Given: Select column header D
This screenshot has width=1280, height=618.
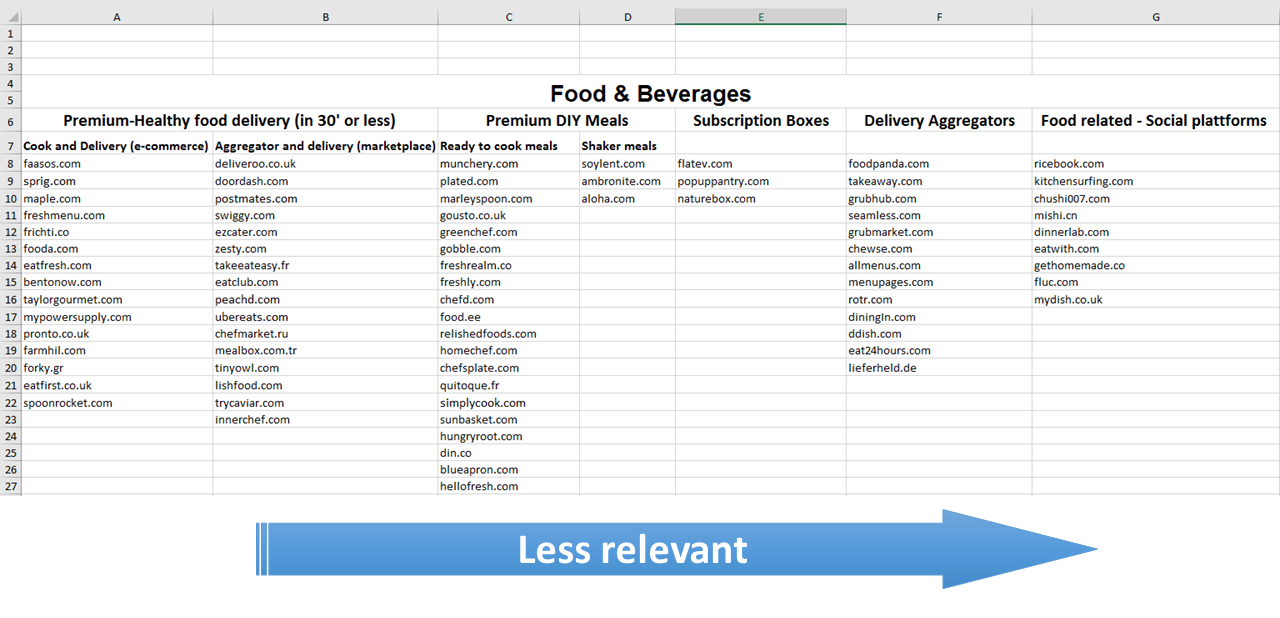Looking at the screenshot, I should tap(627, 17).
